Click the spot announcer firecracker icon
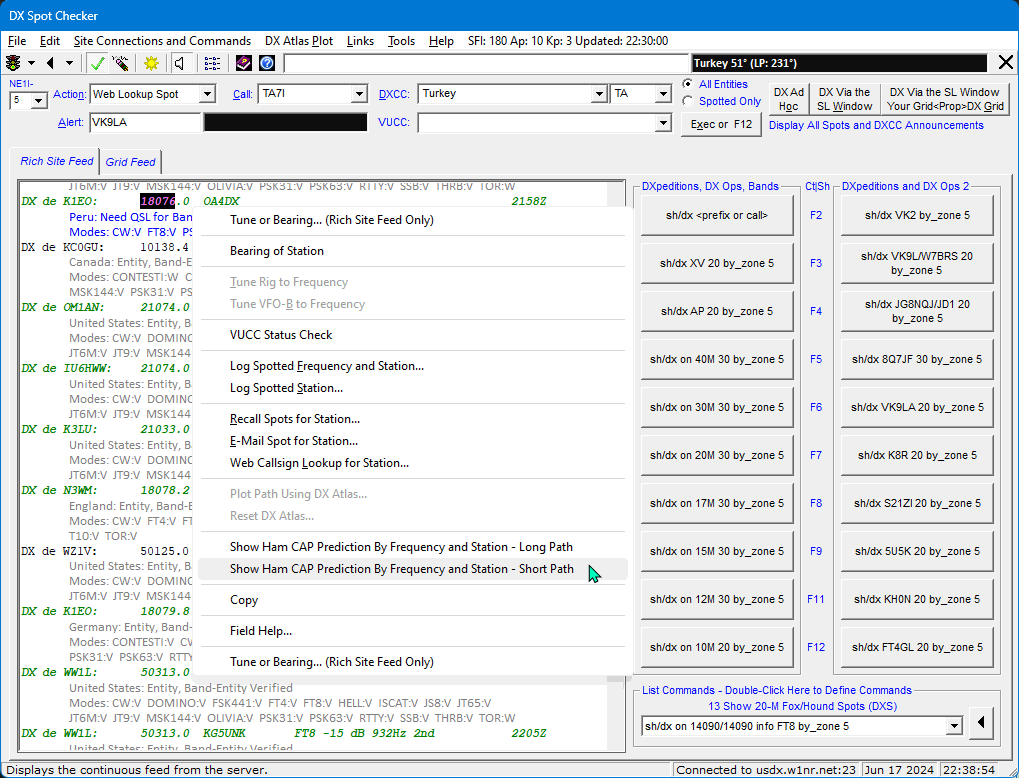The width and height of the screenshot is (1019, 778). coord(120,63)
